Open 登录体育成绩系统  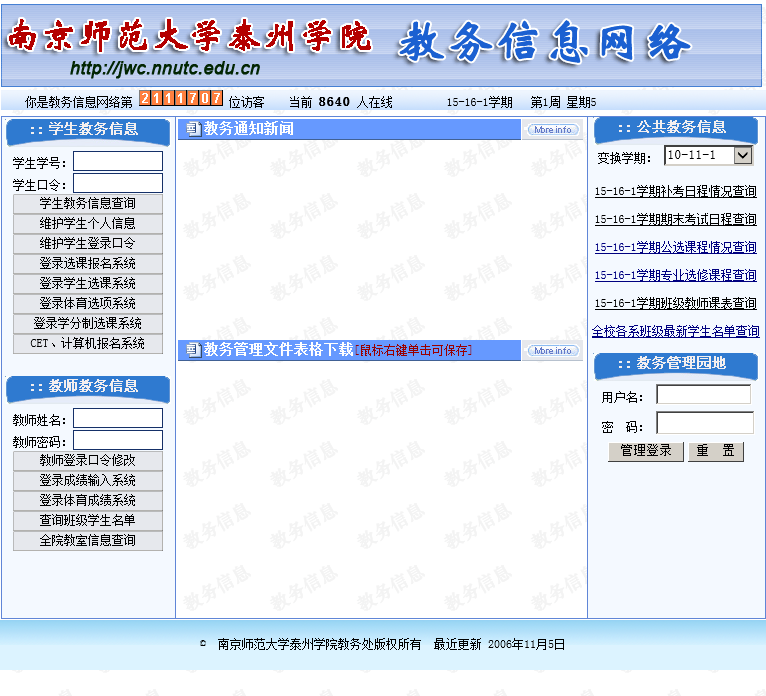(88, 501)
